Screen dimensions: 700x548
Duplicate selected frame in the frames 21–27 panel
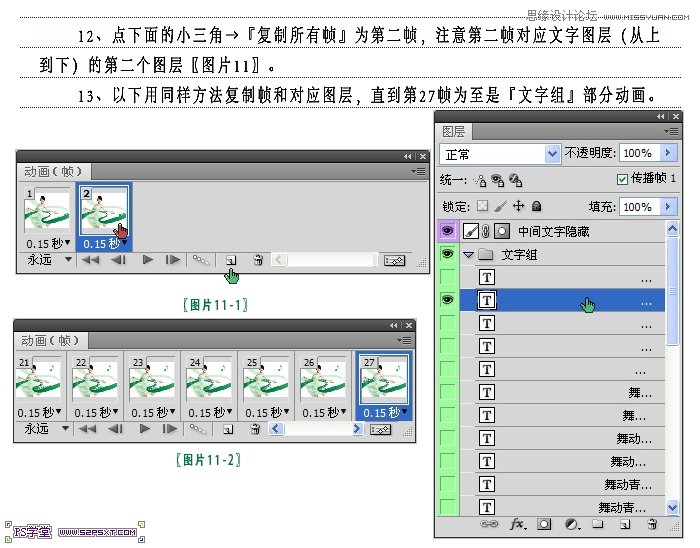228,429
